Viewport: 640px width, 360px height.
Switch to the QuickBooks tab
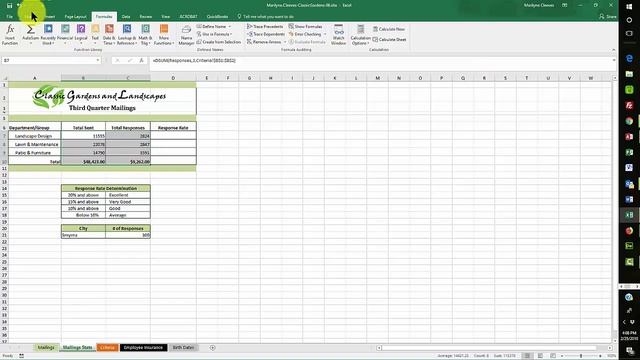[217, 17]
